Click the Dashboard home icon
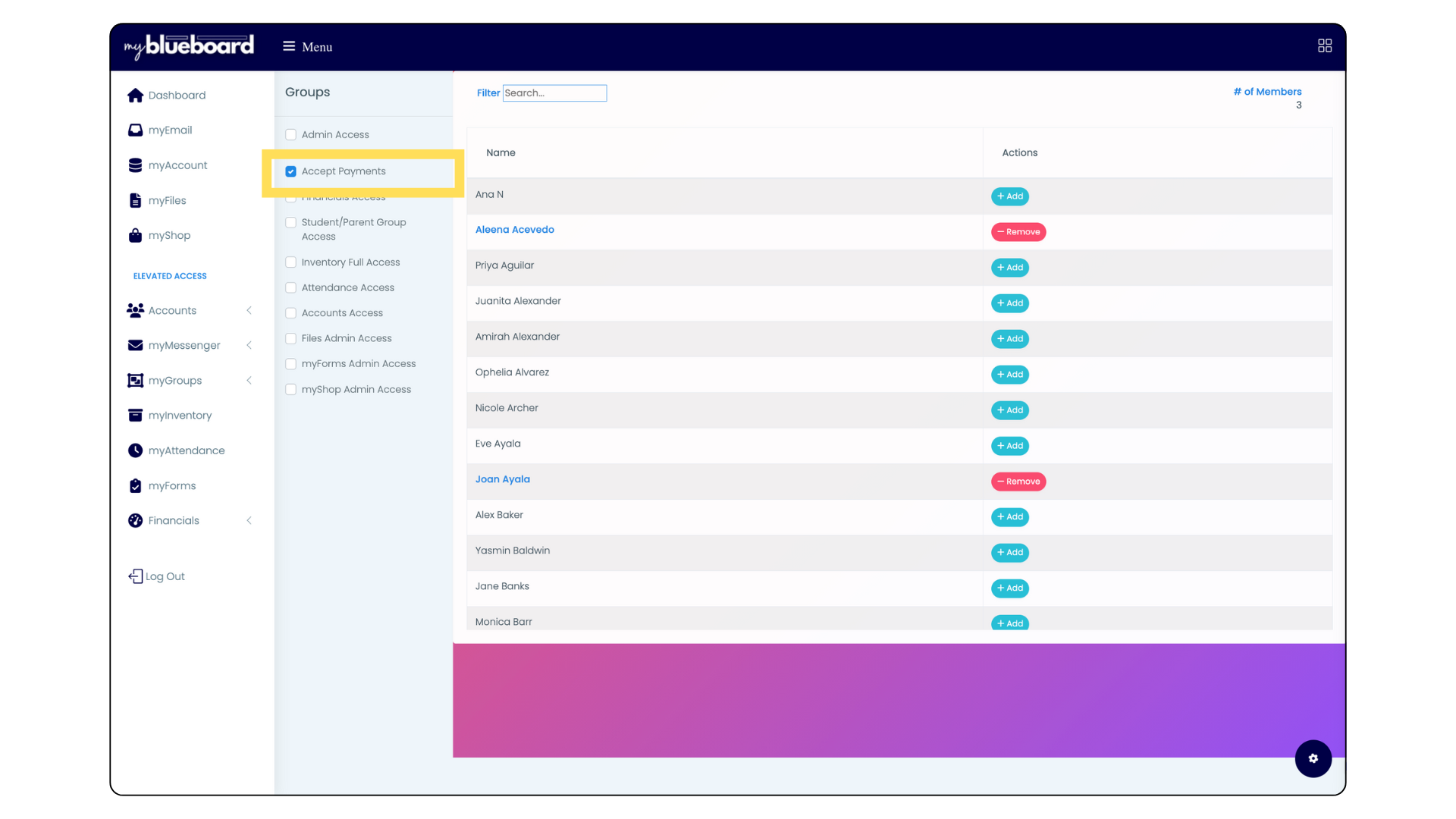Image resolution: width=1456 pixels, height=819 pixels. click(x=135, y=95)
